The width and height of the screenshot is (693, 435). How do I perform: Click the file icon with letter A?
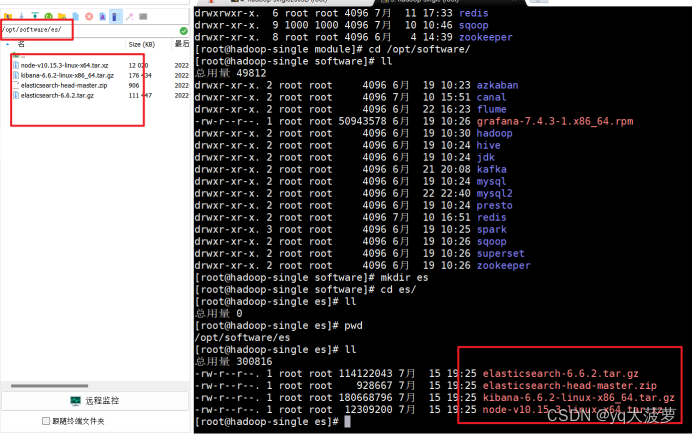102,17
